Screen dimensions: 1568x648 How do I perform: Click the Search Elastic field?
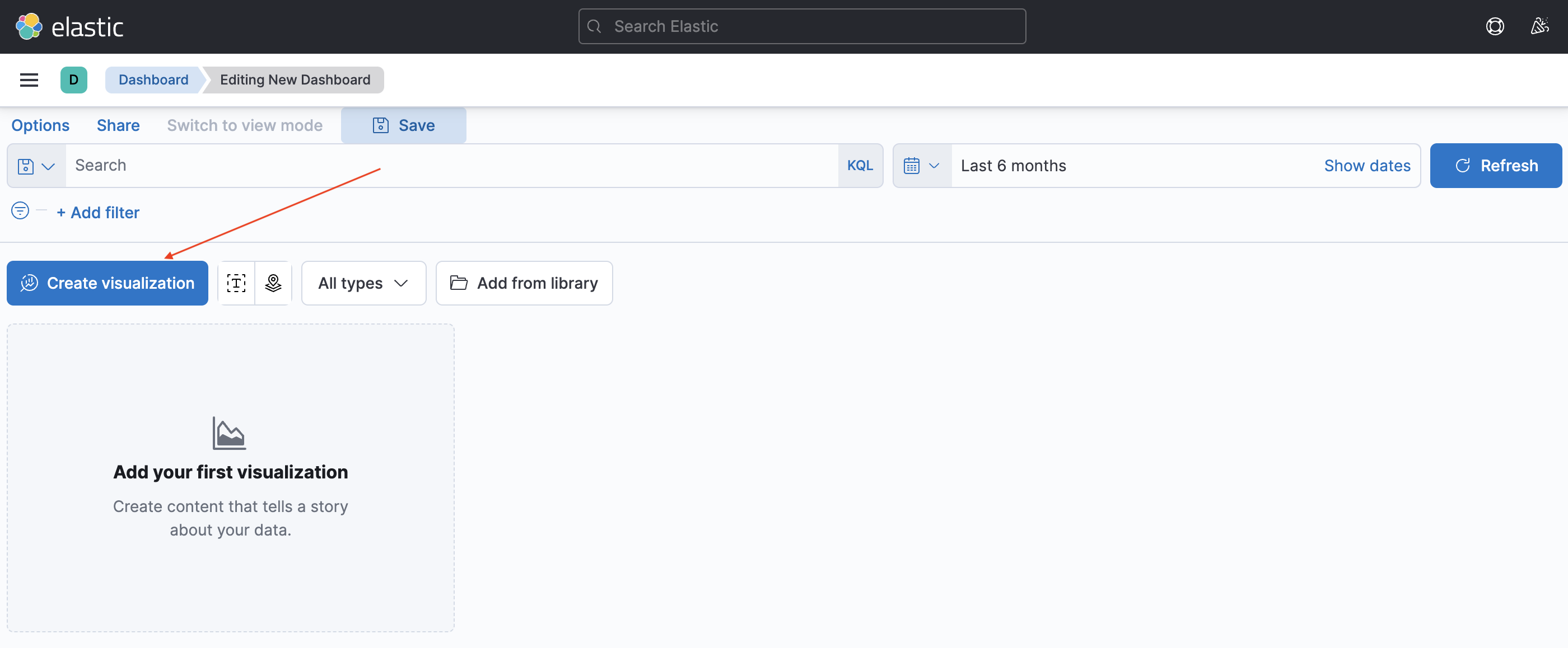pyautogui.click(x=802, y=26)
